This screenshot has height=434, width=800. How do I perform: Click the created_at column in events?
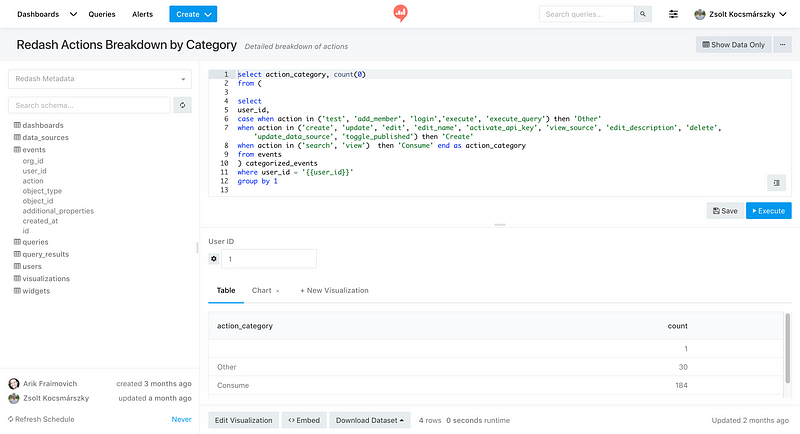[40, 221]
